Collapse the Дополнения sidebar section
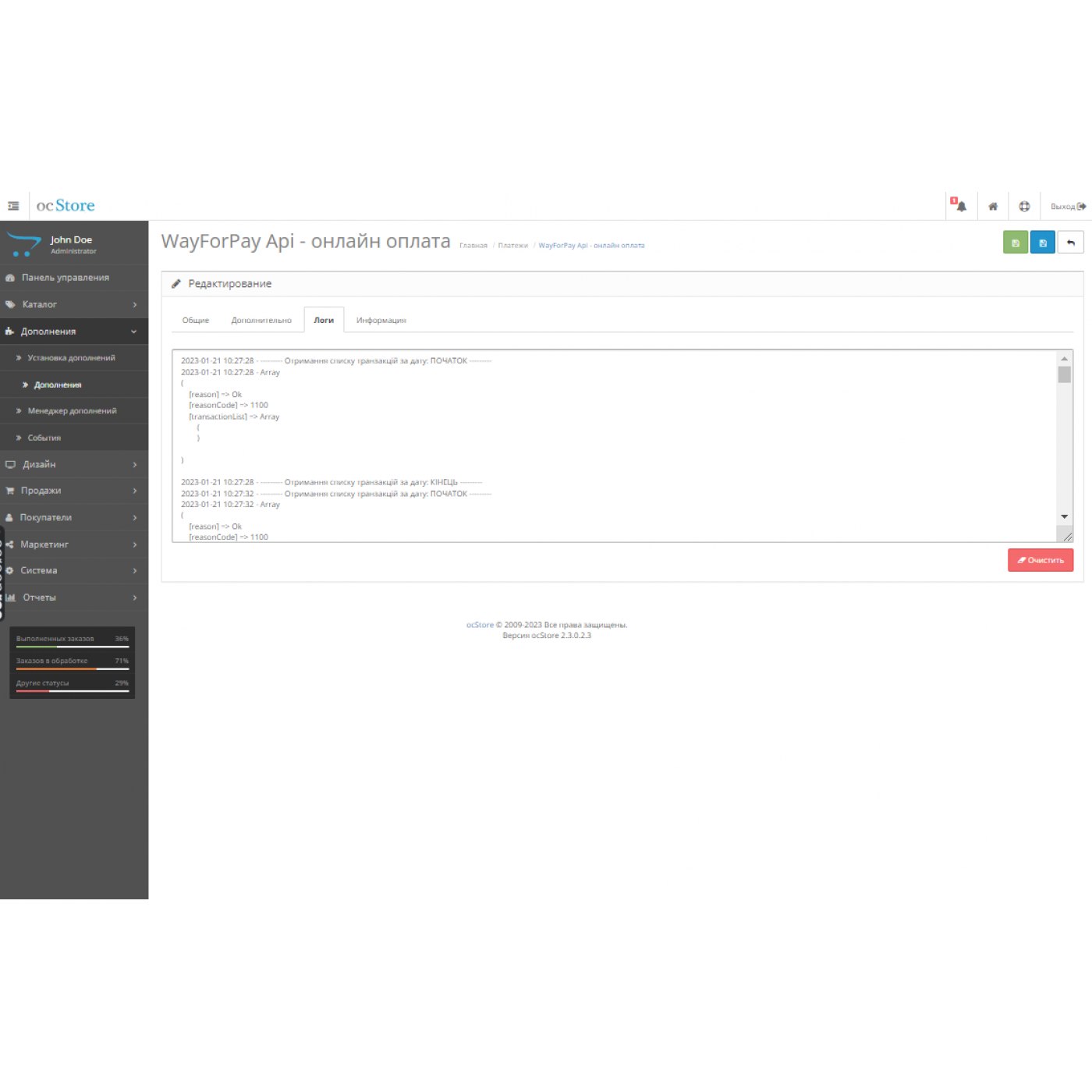Screen dimensions: 1092x1092 coord(74,331)
